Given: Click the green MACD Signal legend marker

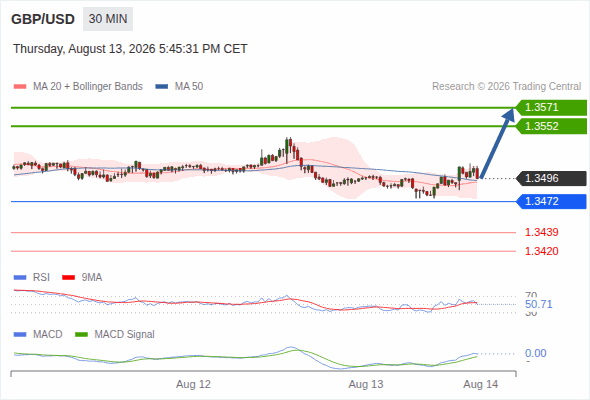Looking at the screenshot, I should [81, 335].
